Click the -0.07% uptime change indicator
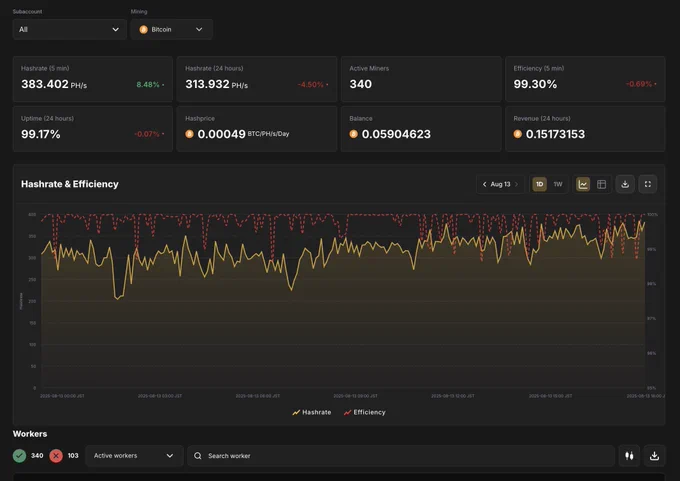 coord(147,134)
